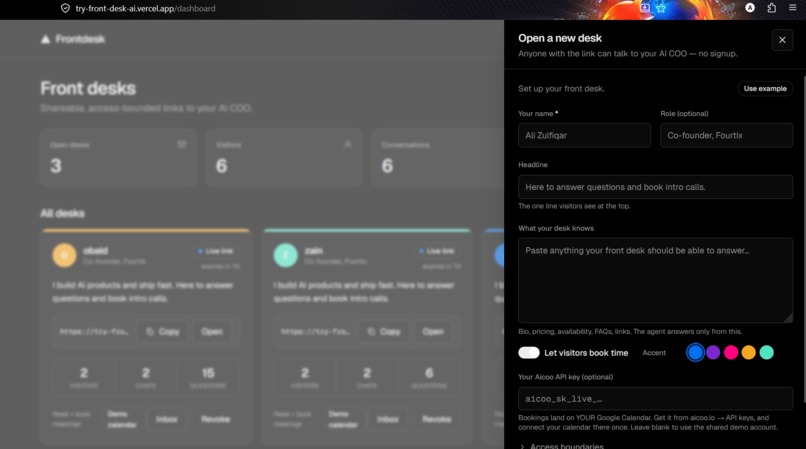Select the Role (optional) input field
Screen dimensions: 806x449
coord(726,135)
